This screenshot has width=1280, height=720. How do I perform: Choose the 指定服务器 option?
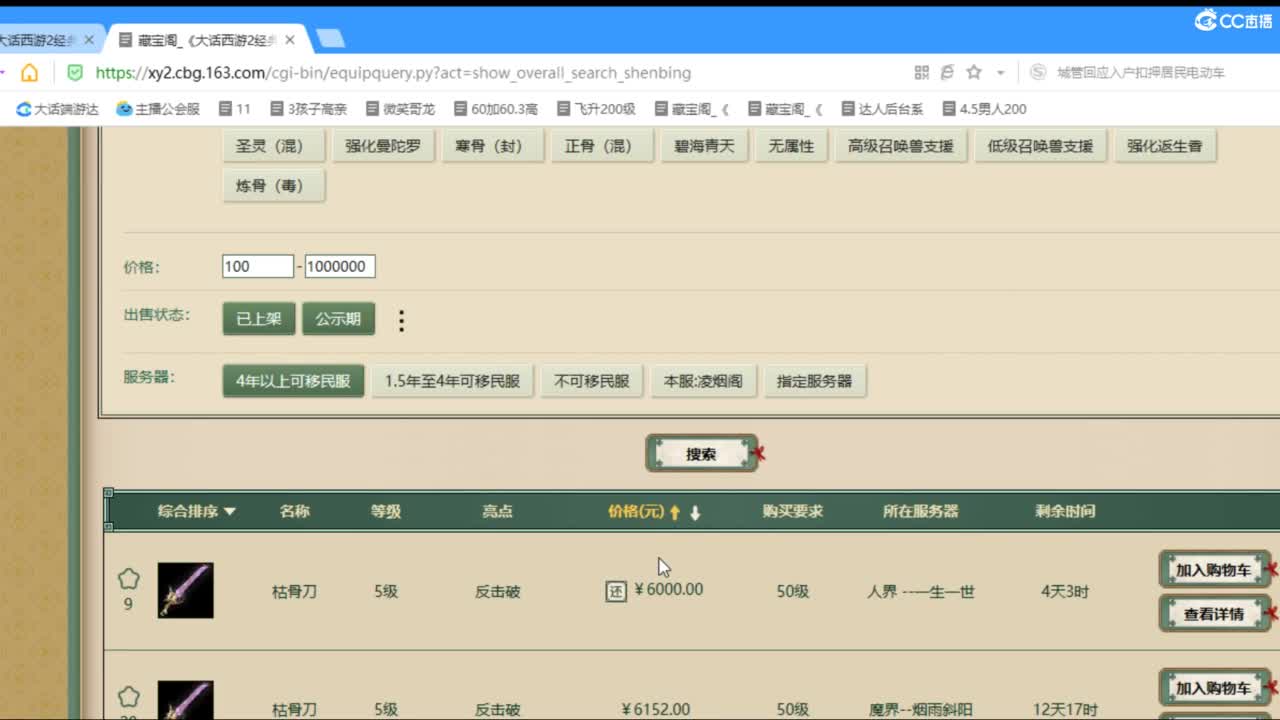[815, 381]
